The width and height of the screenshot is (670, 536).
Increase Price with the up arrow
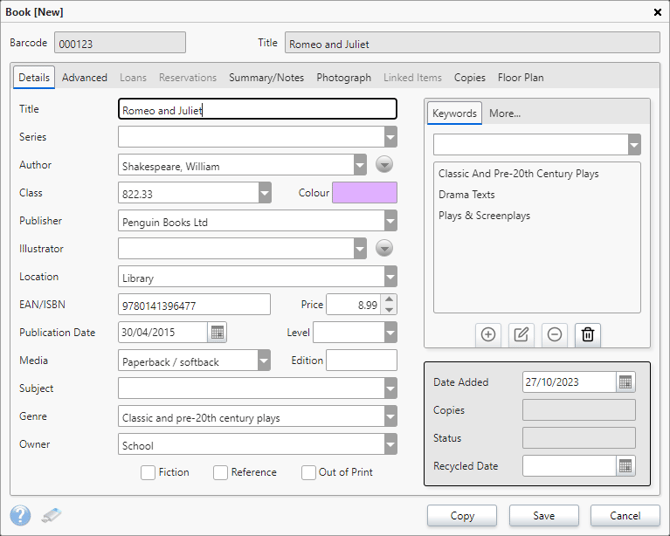pyautogui.click(x=389, y=299)
